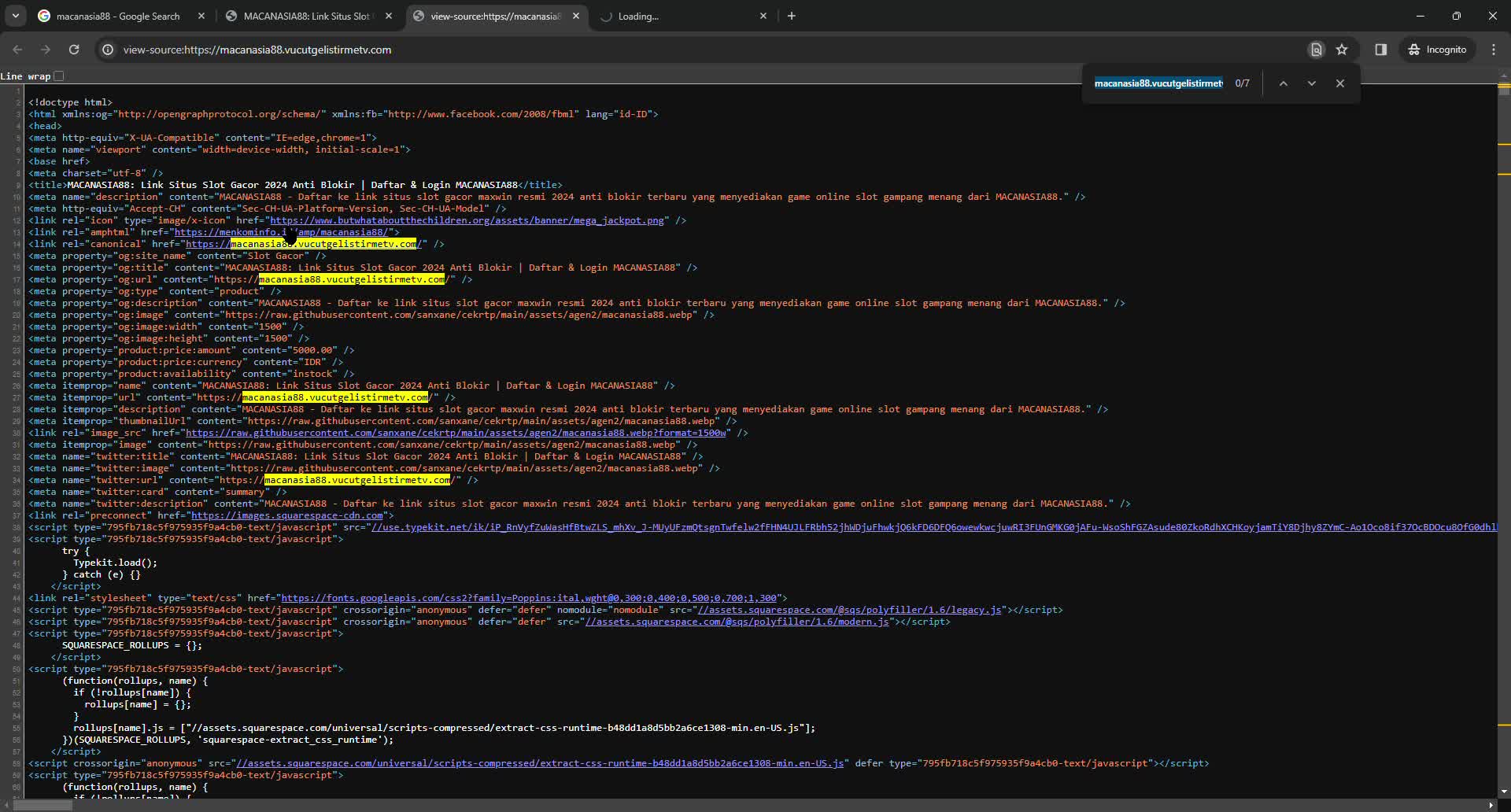Close the MACANASIA88 Link Situs Slot tab
Viewport: 1511px width, 812px height.
(x=389, y=16)
